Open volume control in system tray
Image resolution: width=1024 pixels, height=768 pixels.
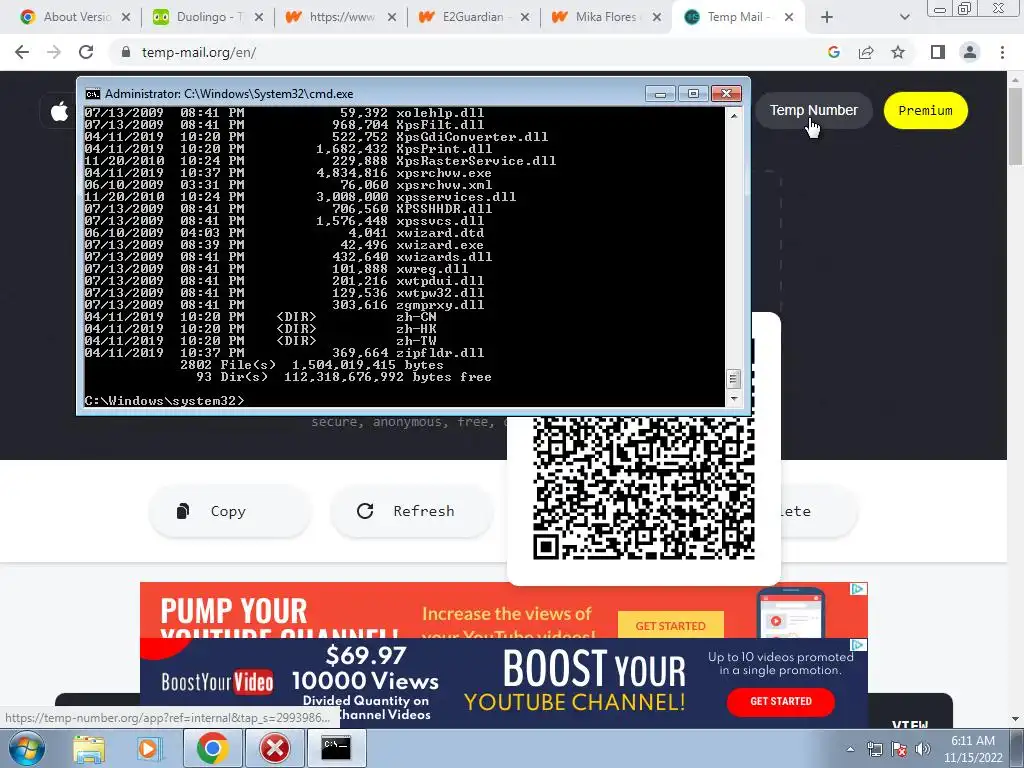point(923,749)
